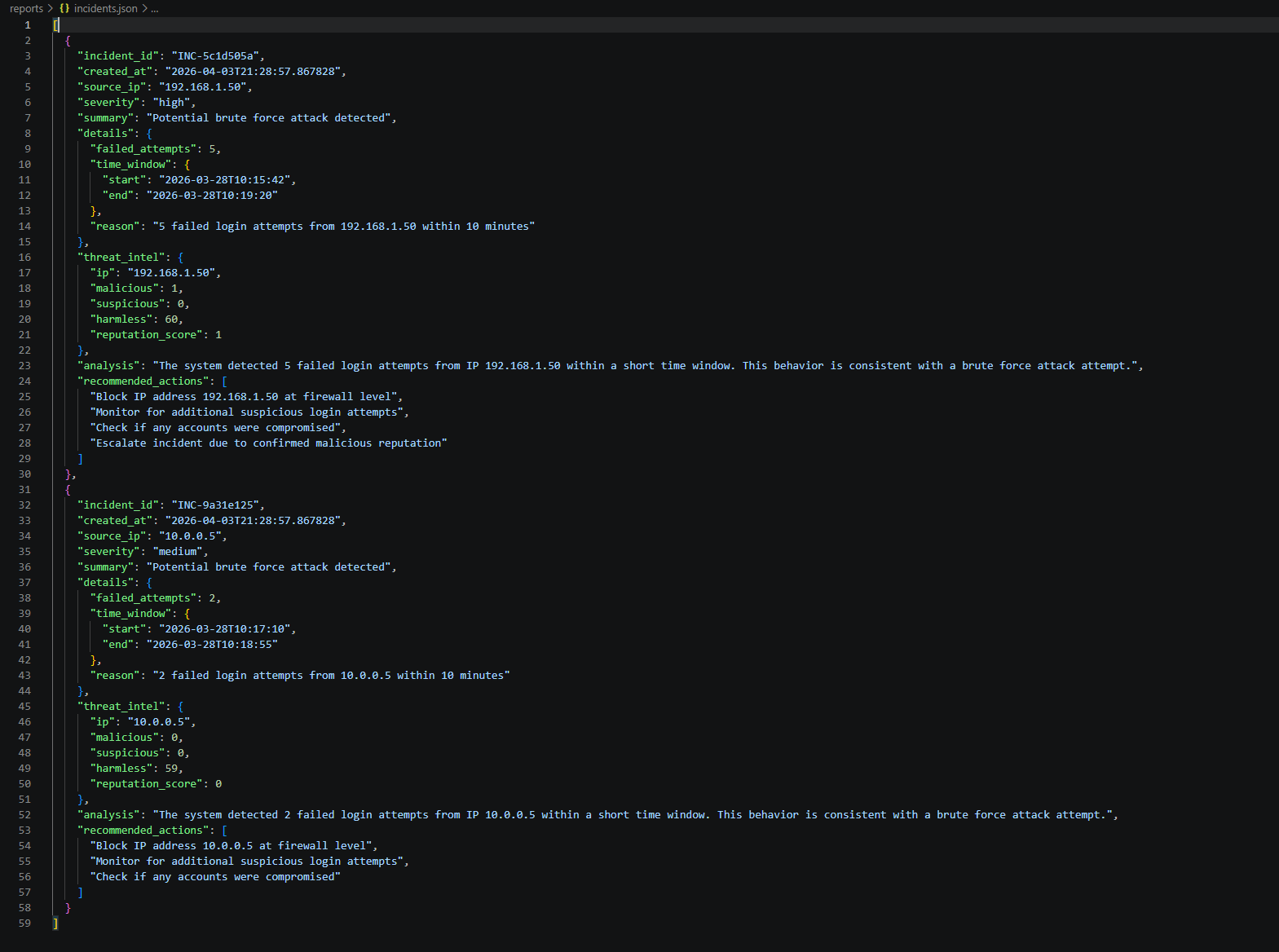Screen dimensions: 1279x952
Task: Click line number 8 in the gutter
Action: [x=27, y=133]
